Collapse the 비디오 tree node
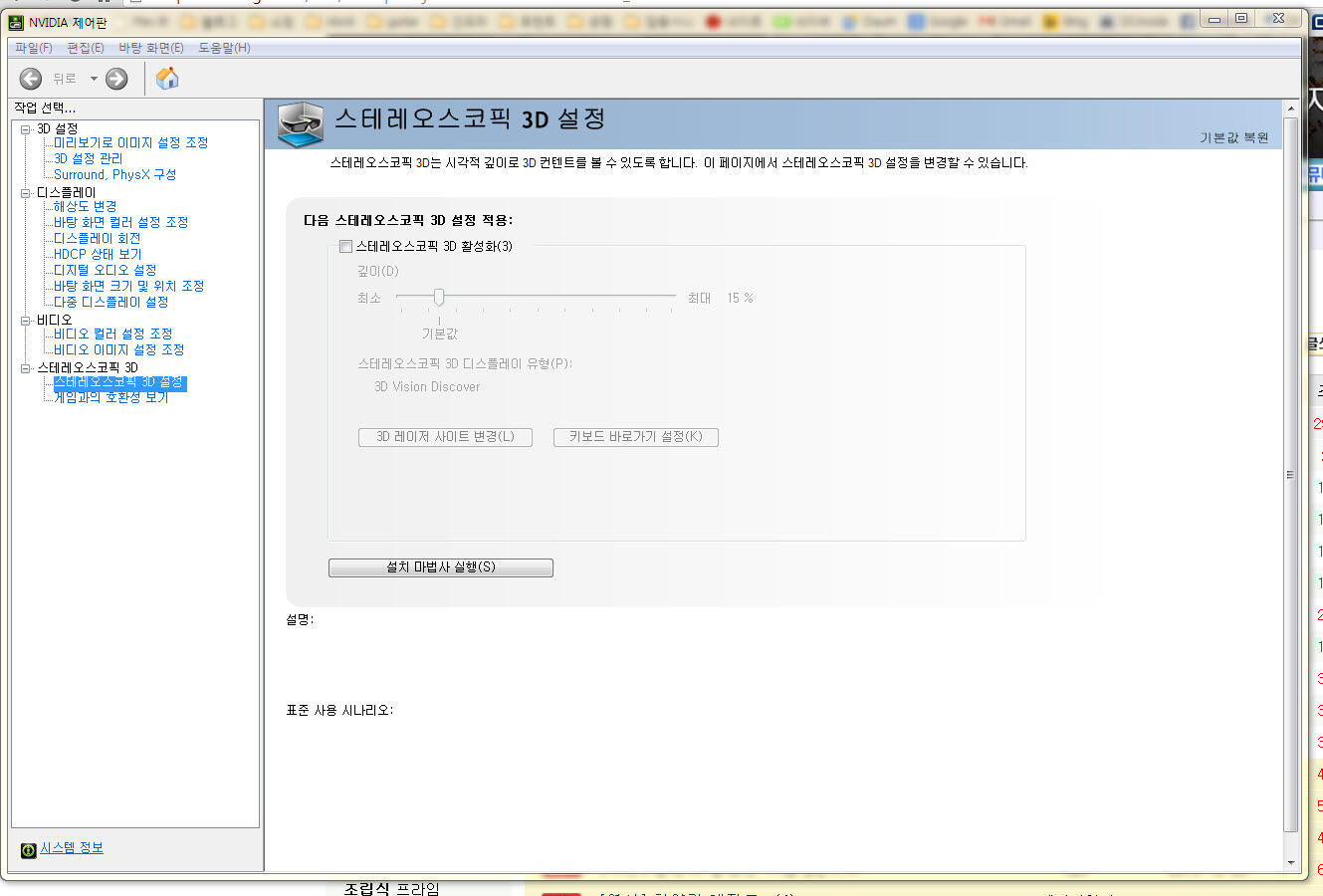The height and width of the screenshot is (896, 1323). click(x=26, y=321)
